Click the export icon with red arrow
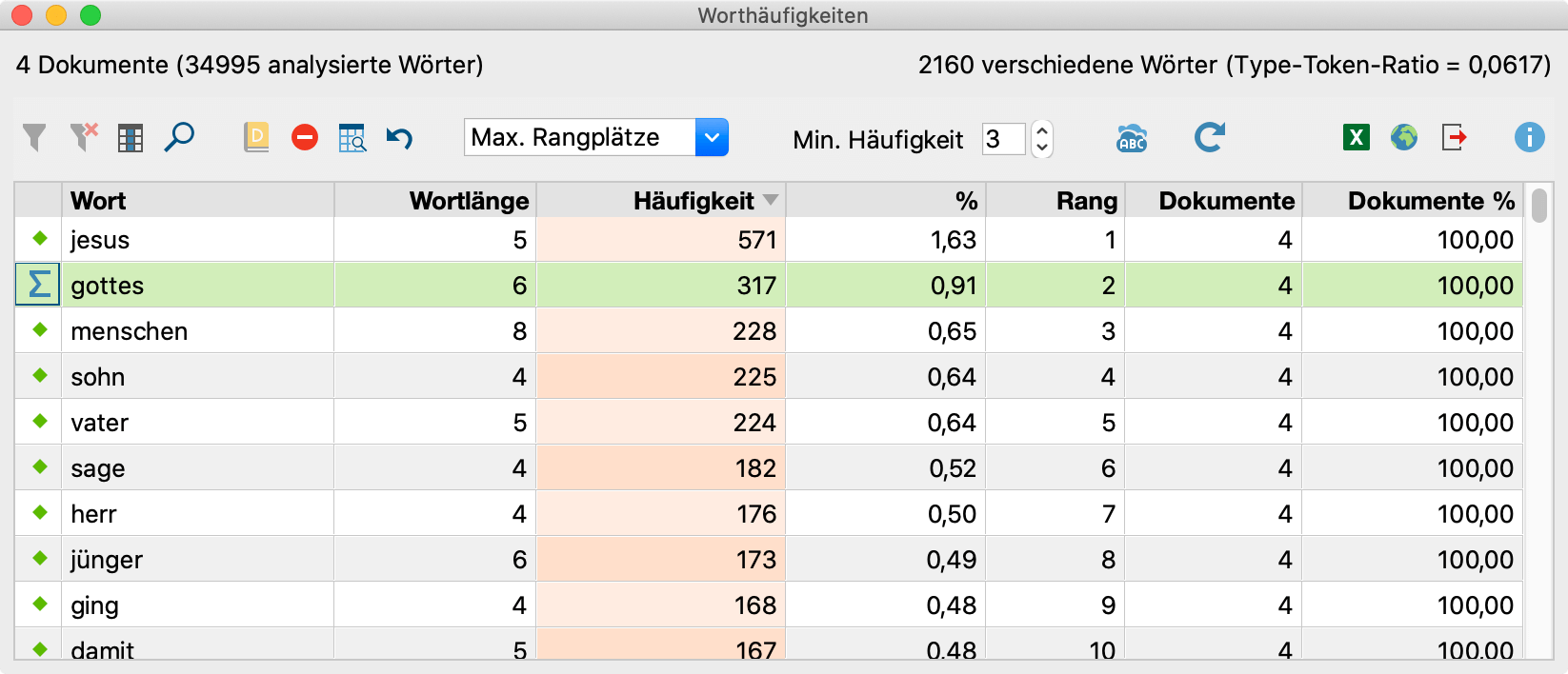 pyautogui.click(x=1454, y=138)
